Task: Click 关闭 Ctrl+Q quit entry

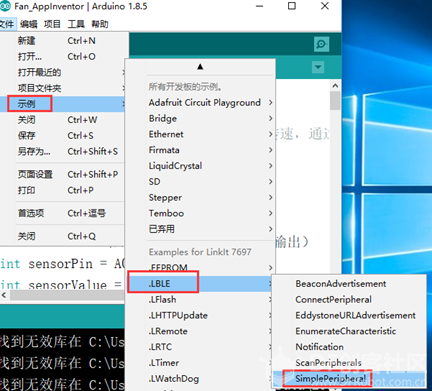Action: coord(63,236)
